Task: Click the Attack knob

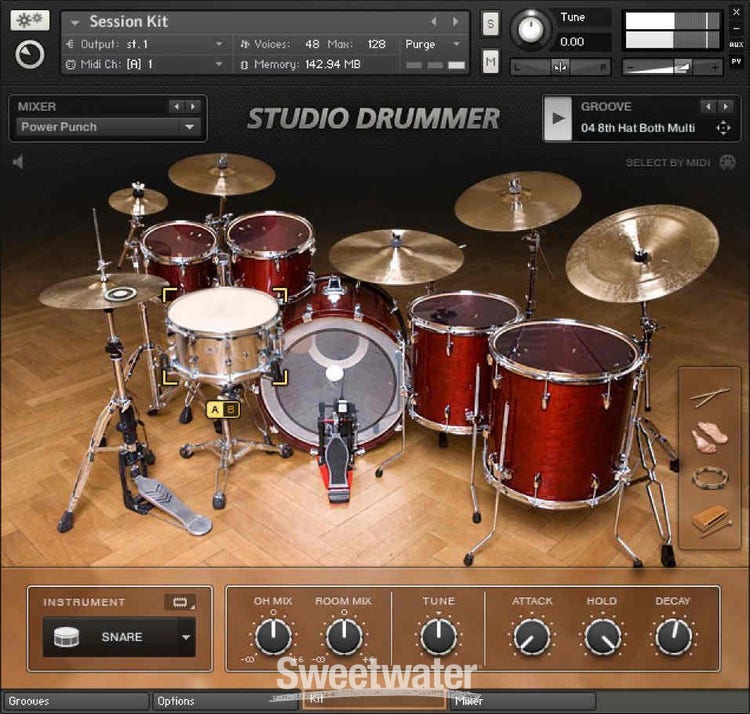Action: point(532,636)
